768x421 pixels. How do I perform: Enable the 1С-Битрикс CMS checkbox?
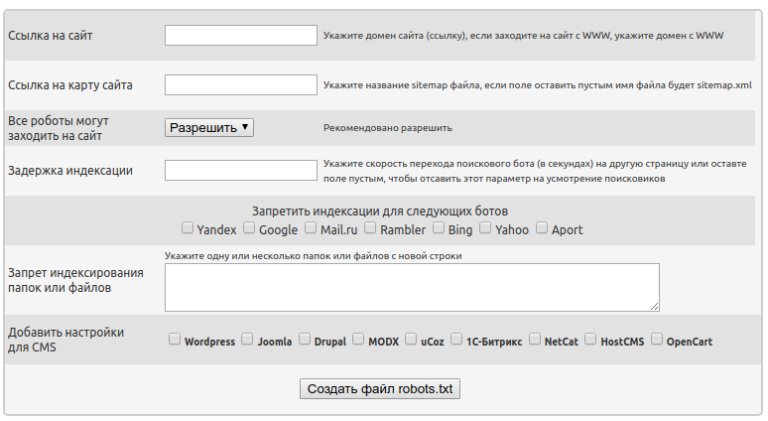pos(457,340)
